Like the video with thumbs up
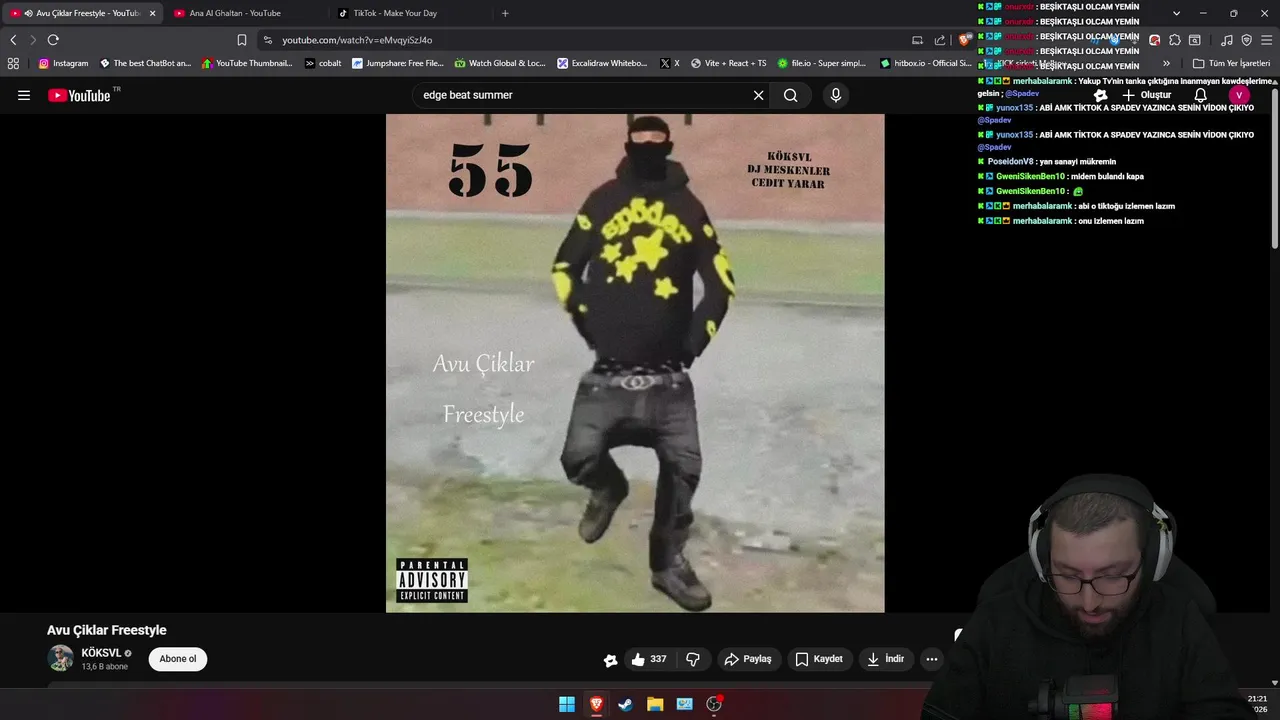 click(x=648, y=659)
